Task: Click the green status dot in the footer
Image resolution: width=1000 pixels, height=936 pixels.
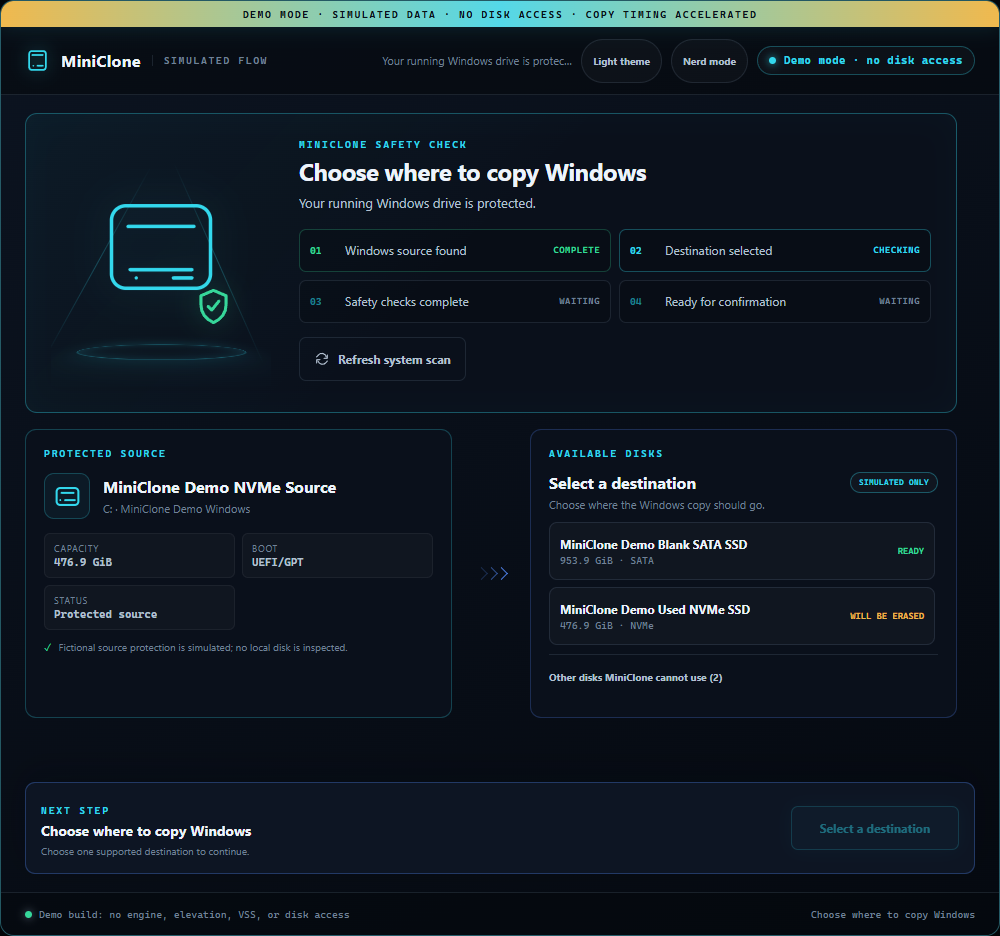Action: click(28, 914)
